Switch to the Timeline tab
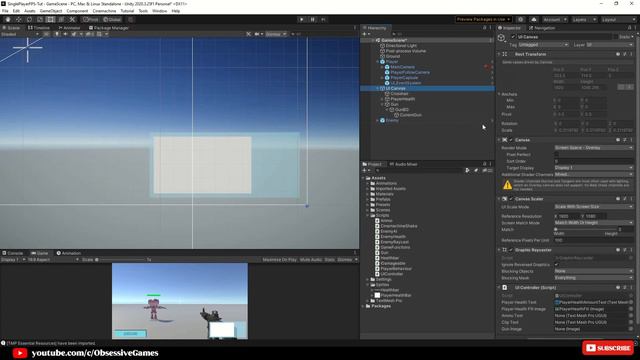Screen dimensions: 640x360 pos(39,28)
